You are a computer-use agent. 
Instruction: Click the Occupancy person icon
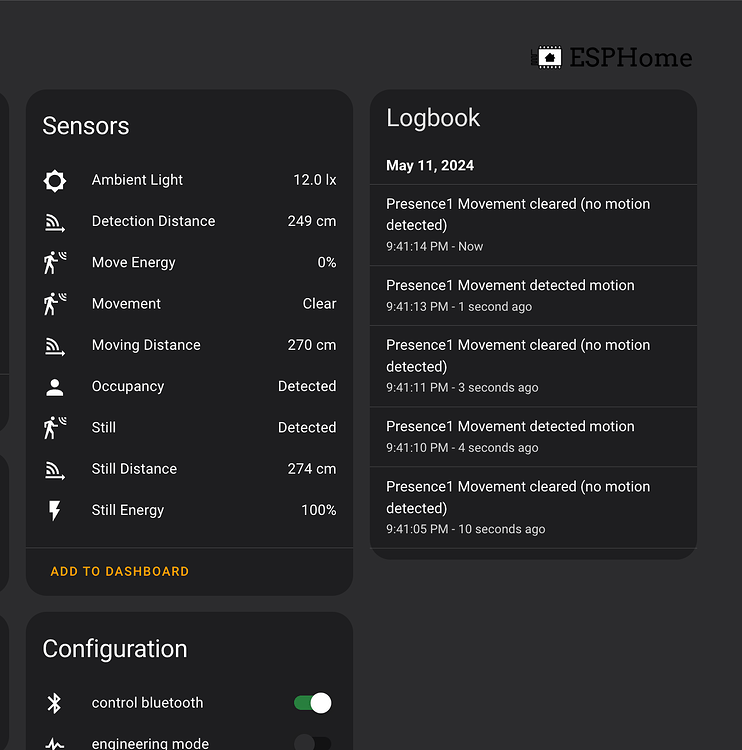[55, 387]
